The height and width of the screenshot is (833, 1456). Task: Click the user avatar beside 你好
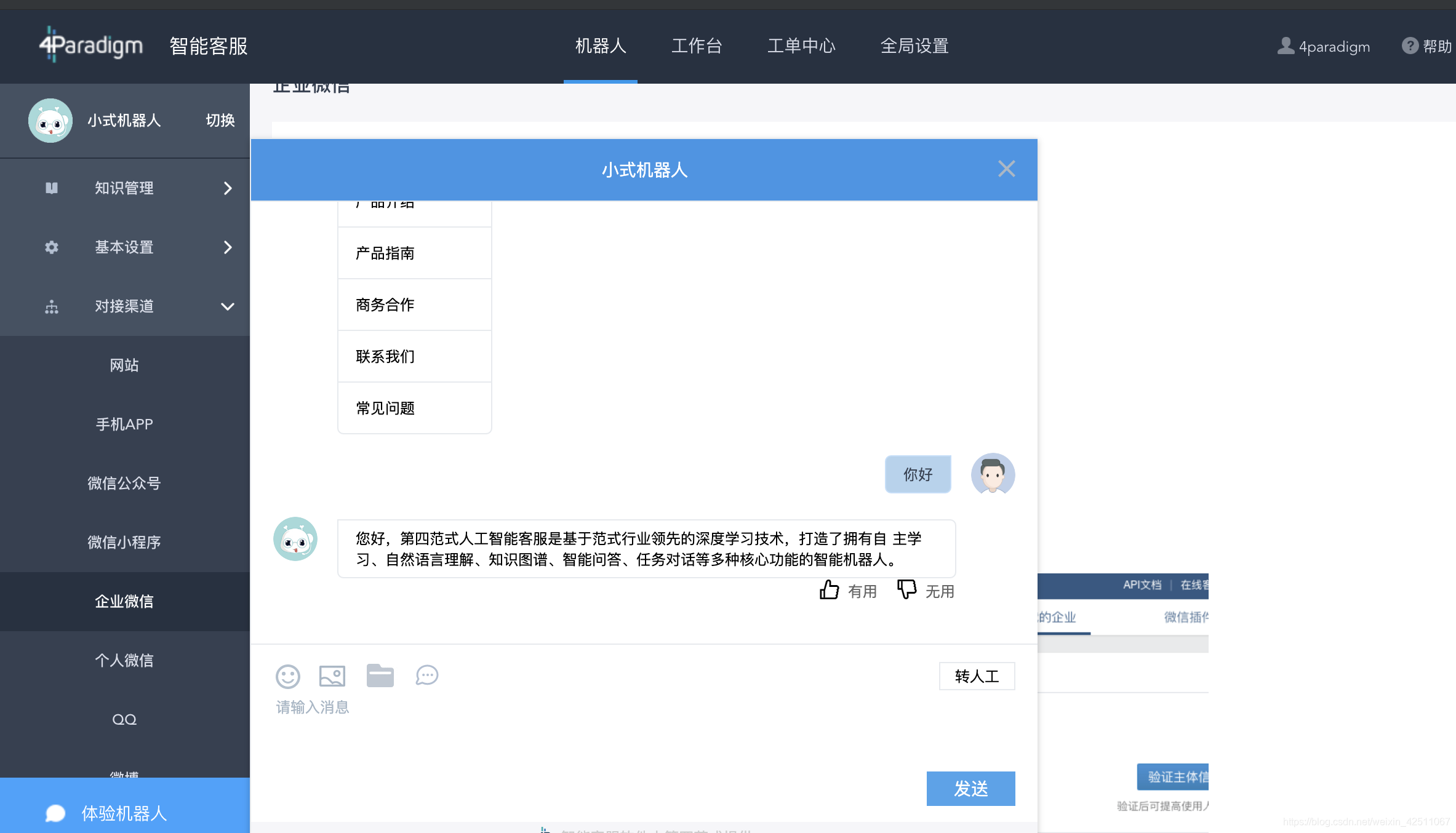tap(993, 474)
